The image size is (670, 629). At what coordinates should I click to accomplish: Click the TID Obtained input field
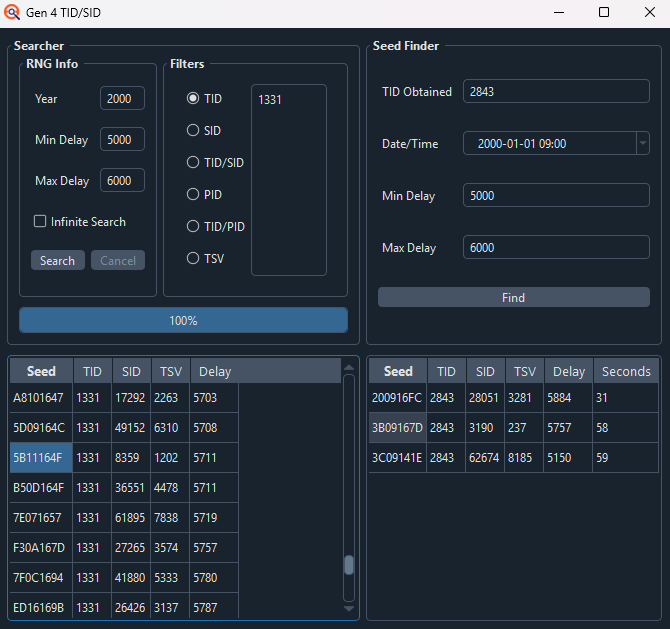pos(556,91)
